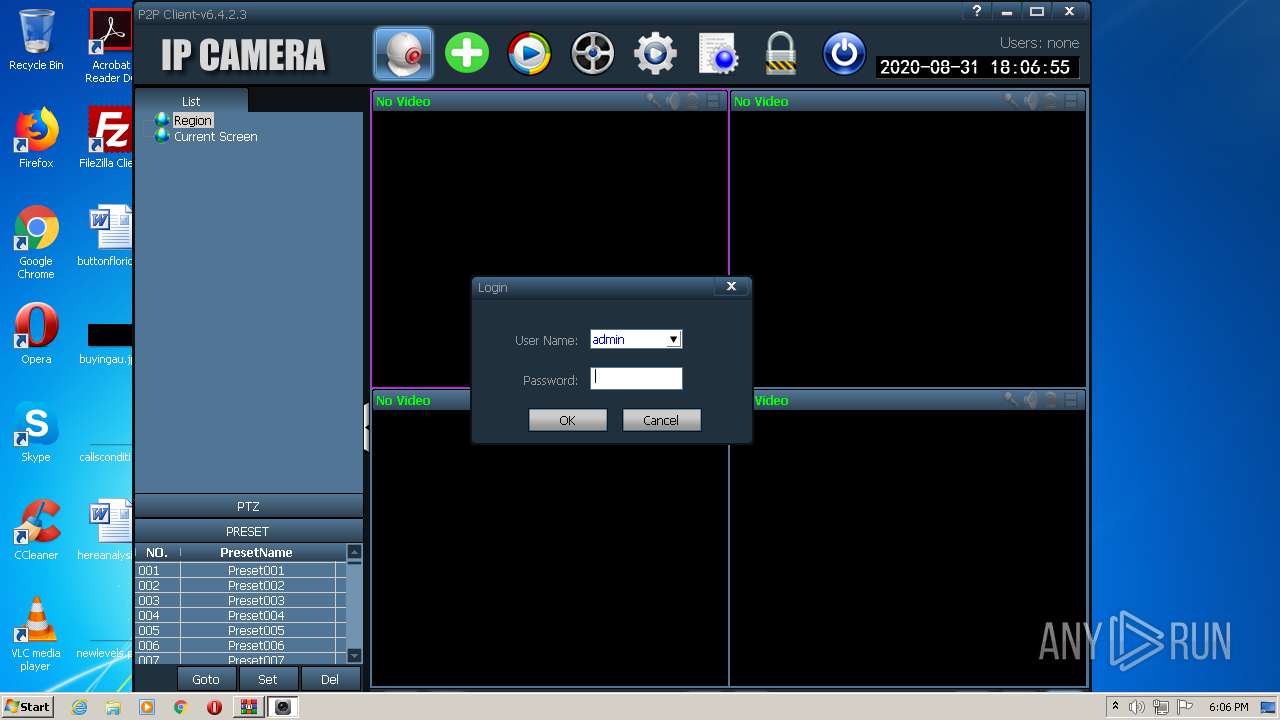The image size is (1280, 720).
Task: Toggle speaker audio in top-left video pane
Action: click(673, 100)
